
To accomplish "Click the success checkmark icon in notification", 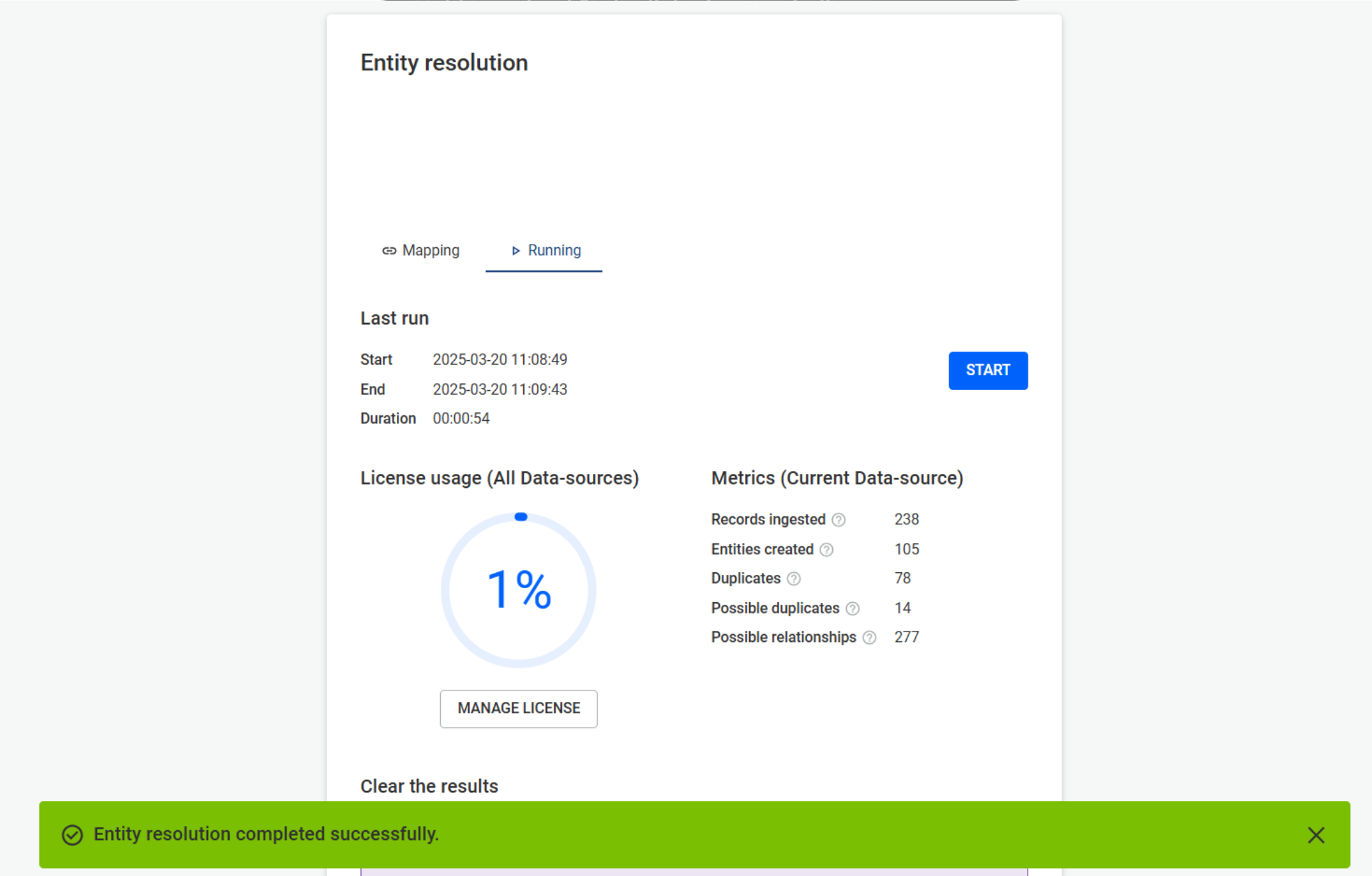I will 72,835.
